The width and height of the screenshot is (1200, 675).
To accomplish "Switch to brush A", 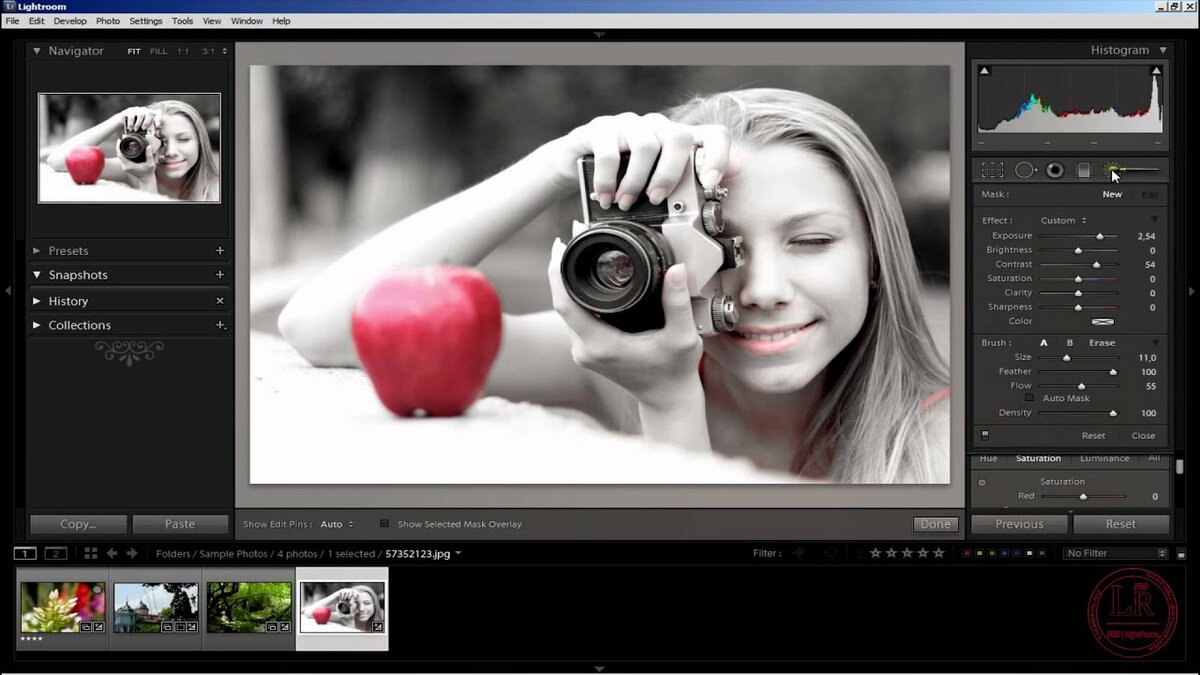I will [1044, 343].
